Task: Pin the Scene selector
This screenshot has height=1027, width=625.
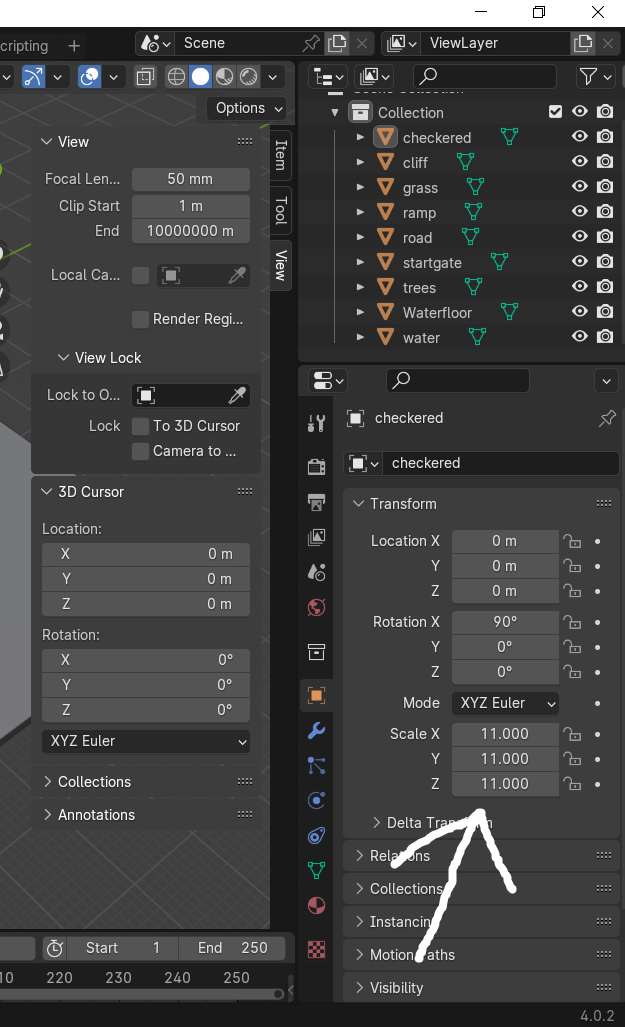Action: (x=311, y=43)
